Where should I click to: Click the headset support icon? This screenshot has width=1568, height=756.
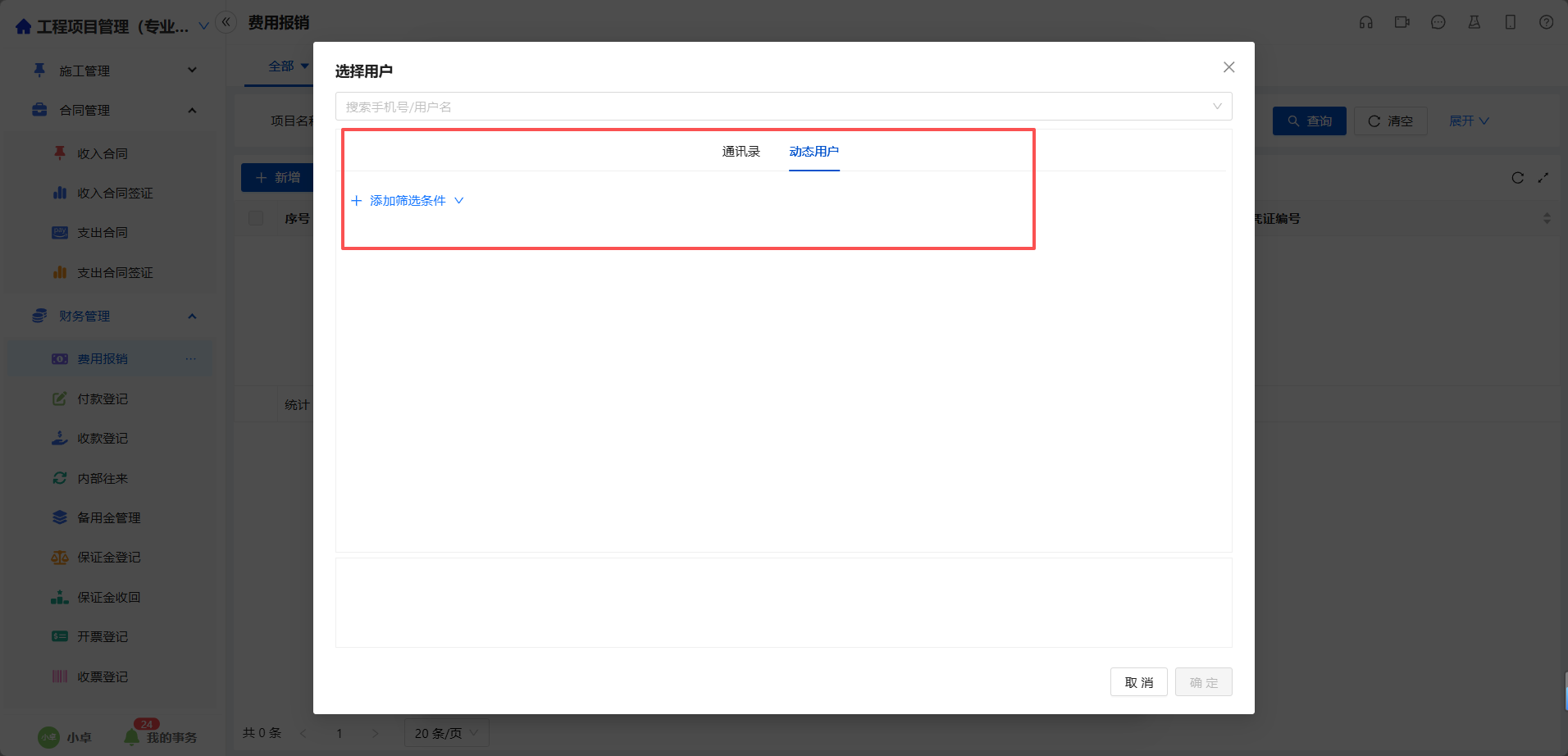tap(1365, 22)
